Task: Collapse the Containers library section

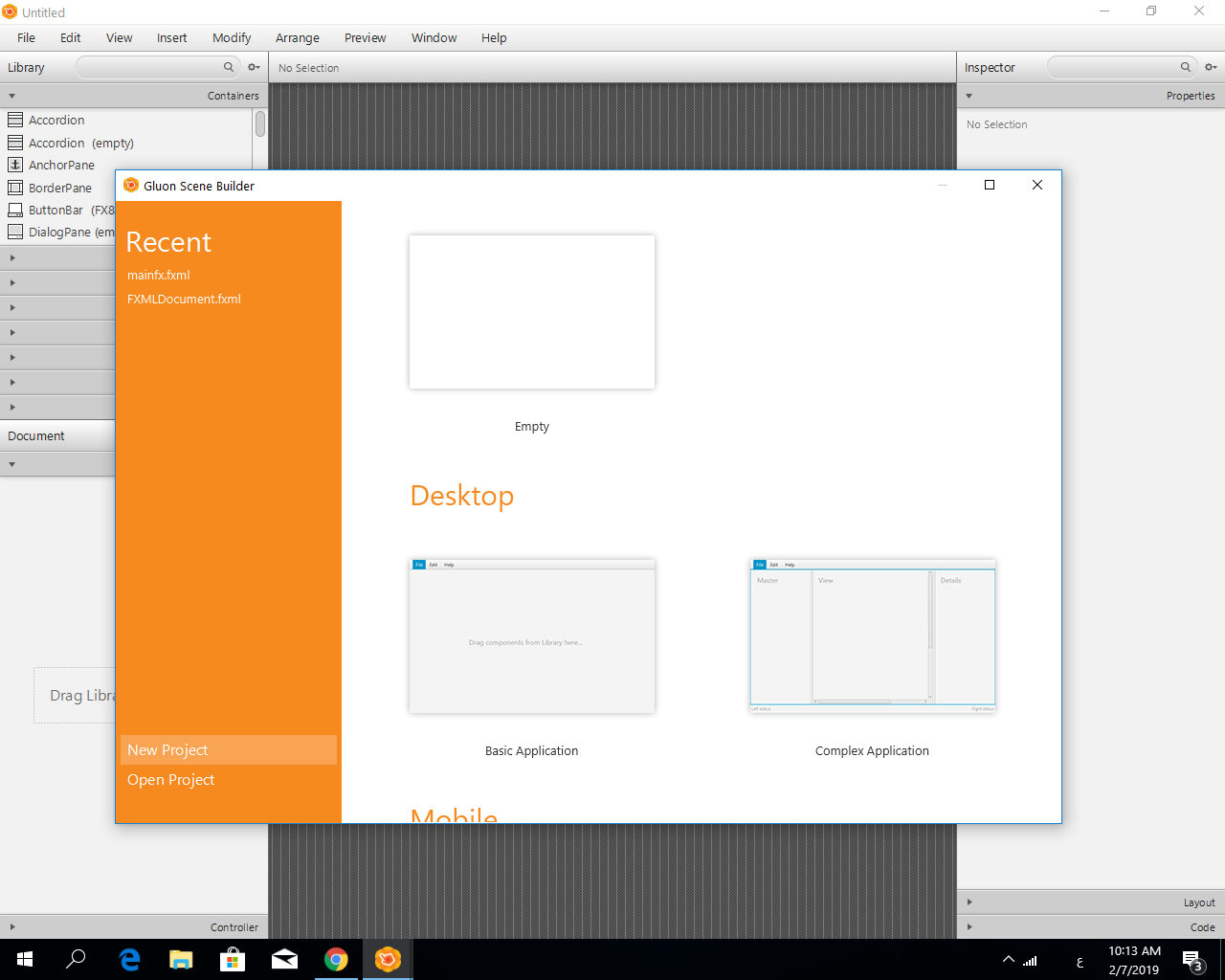Action: [x=12, y=96]
